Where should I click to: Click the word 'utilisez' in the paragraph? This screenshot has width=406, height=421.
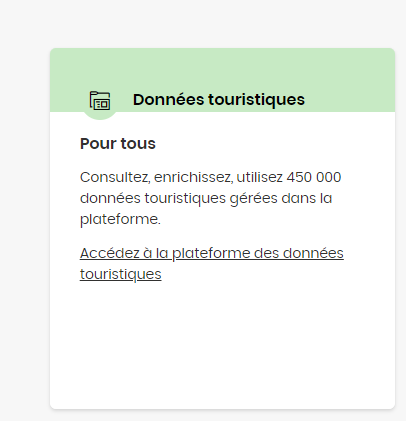(260, 177)
